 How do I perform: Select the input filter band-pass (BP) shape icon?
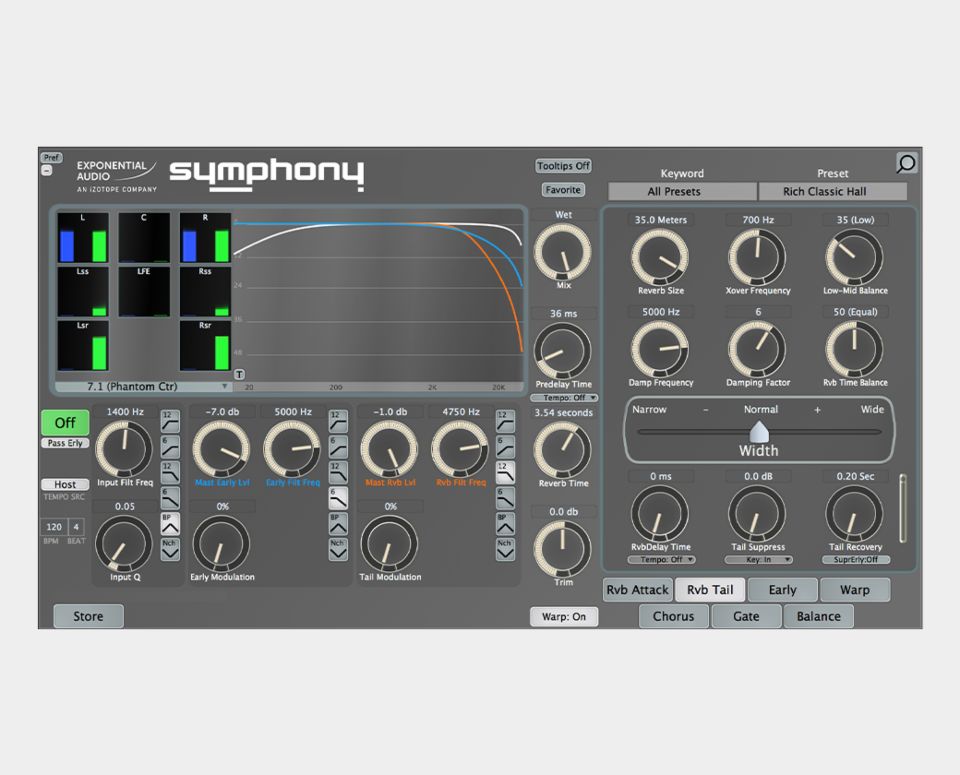point(170,523)
